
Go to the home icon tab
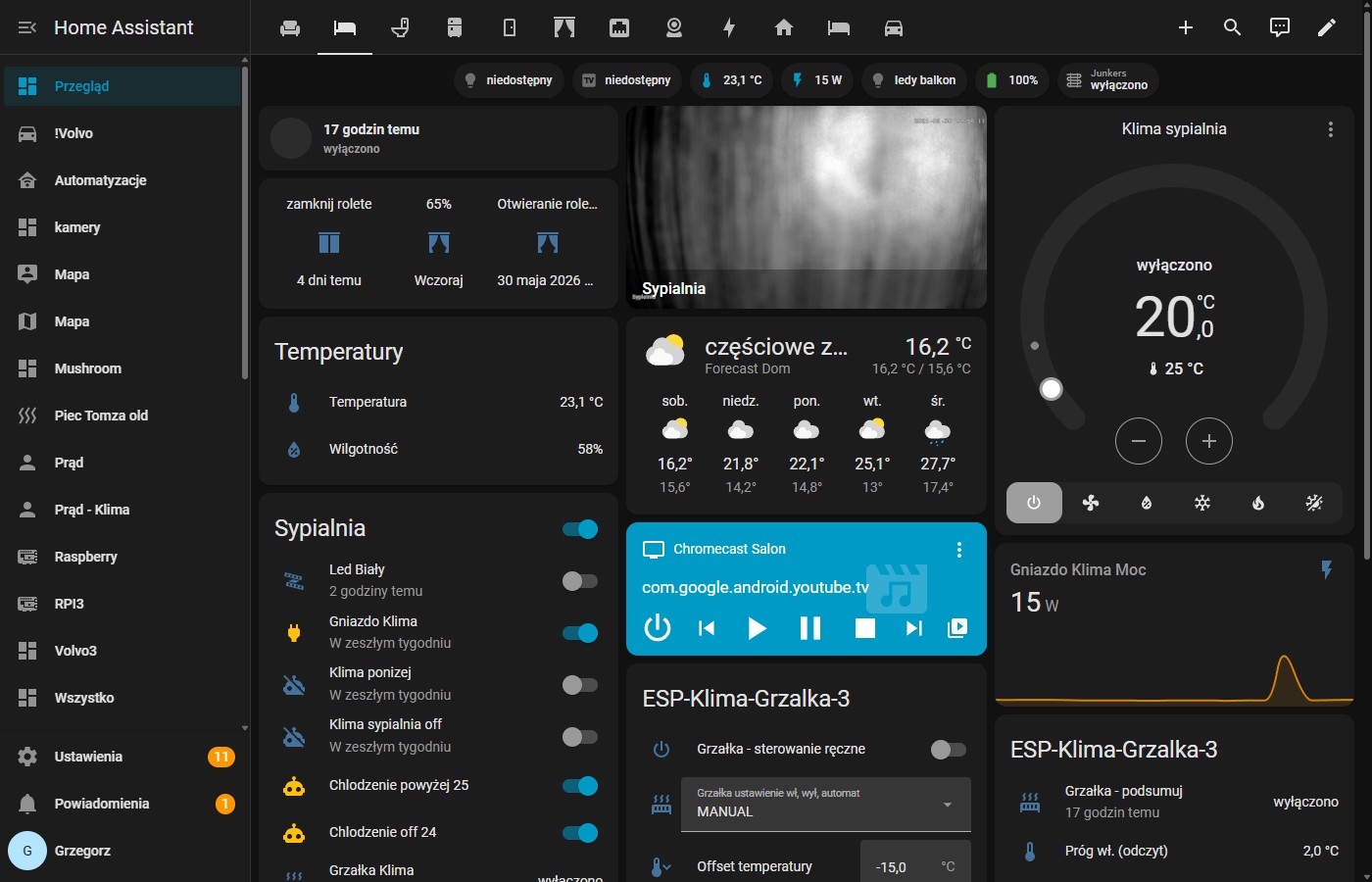pyautogui.click(x=784, y=27)
